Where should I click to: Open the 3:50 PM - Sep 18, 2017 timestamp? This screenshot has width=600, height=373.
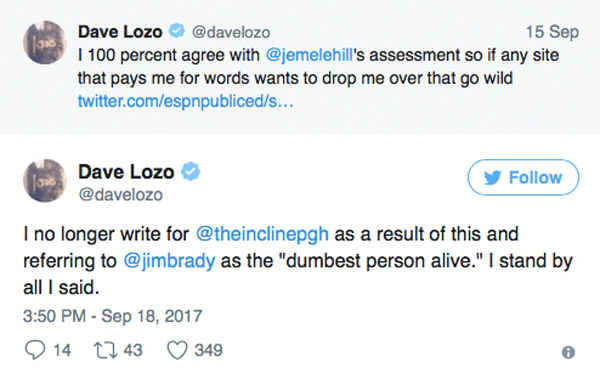coord(112,316)
